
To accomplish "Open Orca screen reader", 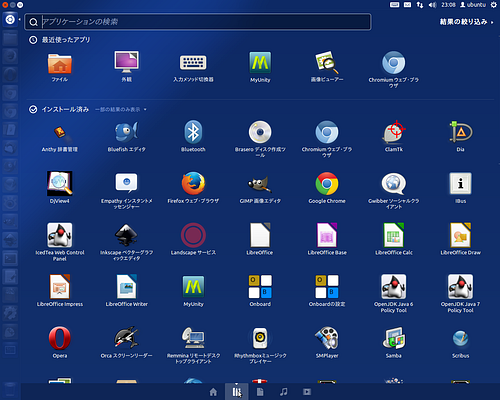I will click(x=126, y=337).
